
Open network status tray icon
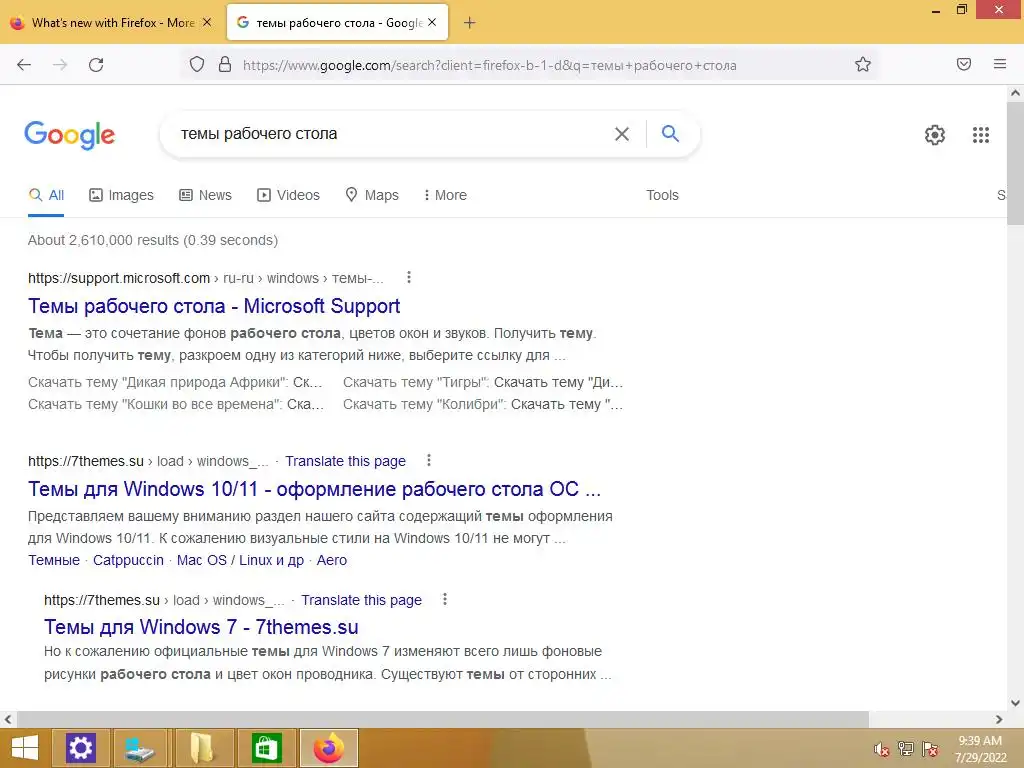[x=906, y=748]
